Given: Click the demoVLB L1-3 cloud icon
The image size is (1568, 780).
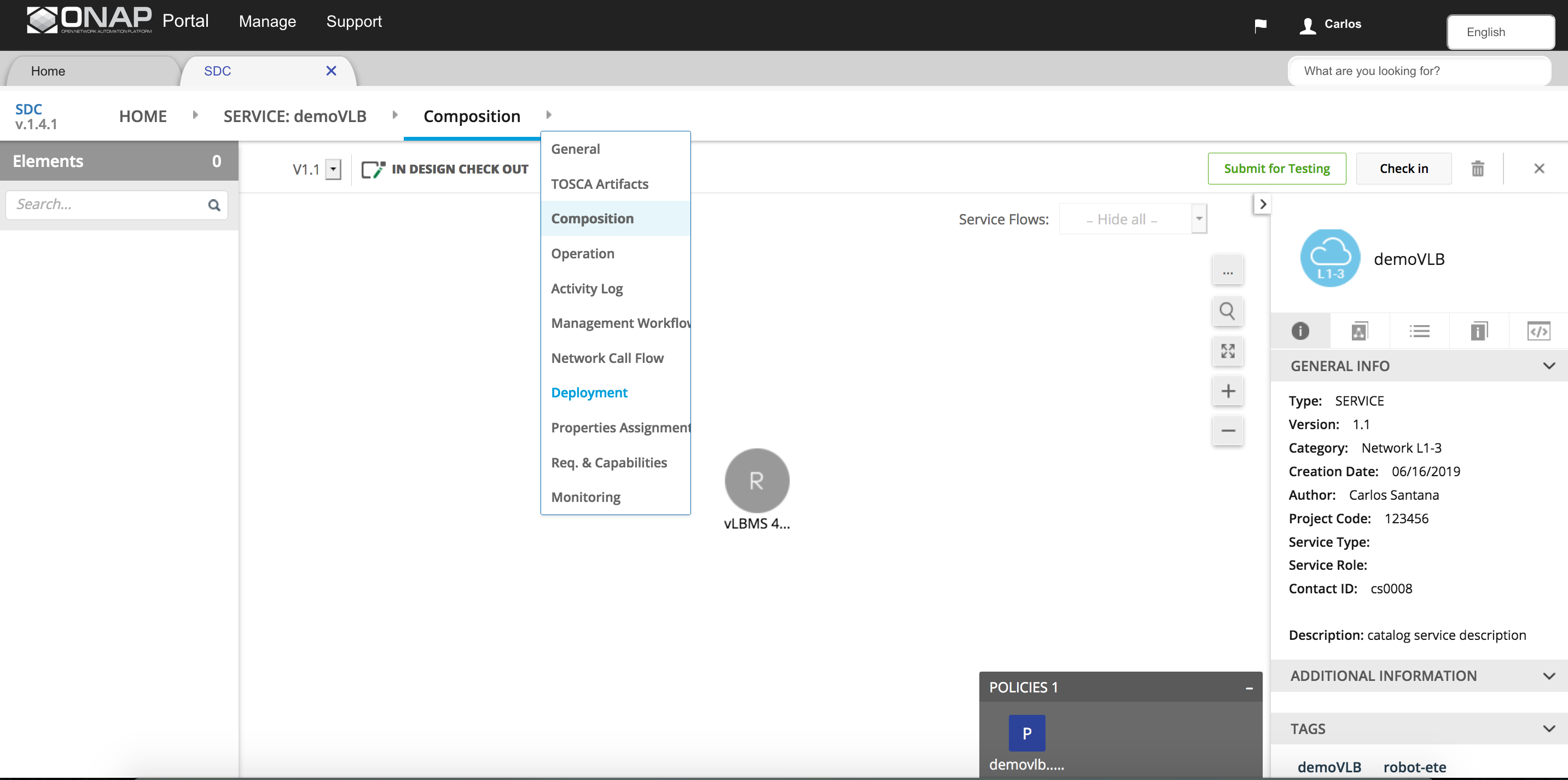Looking at the screenshot, I should [1330, 258].
